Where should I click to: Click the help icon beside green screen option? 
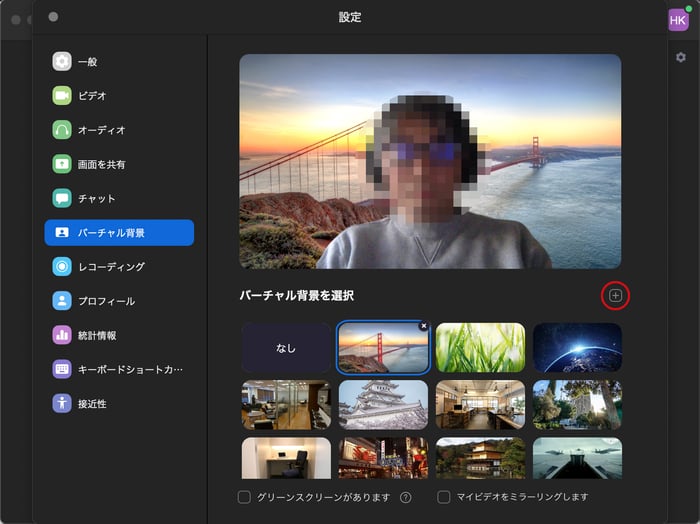406,497
